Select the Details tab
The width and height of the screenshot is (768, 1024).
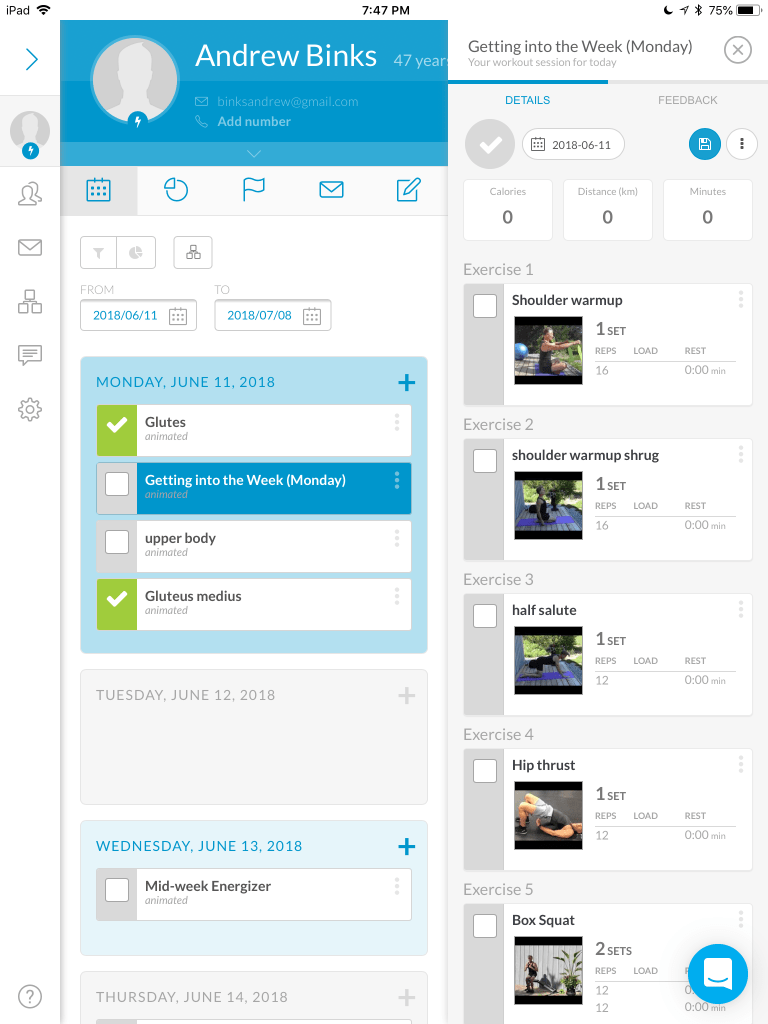click(527, 100)
